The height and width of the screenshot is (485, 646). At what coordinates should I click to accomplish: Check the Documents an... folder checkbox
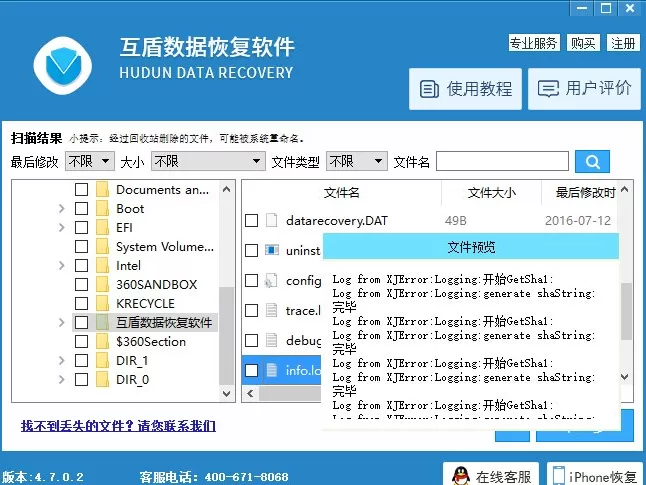point(81,190)
